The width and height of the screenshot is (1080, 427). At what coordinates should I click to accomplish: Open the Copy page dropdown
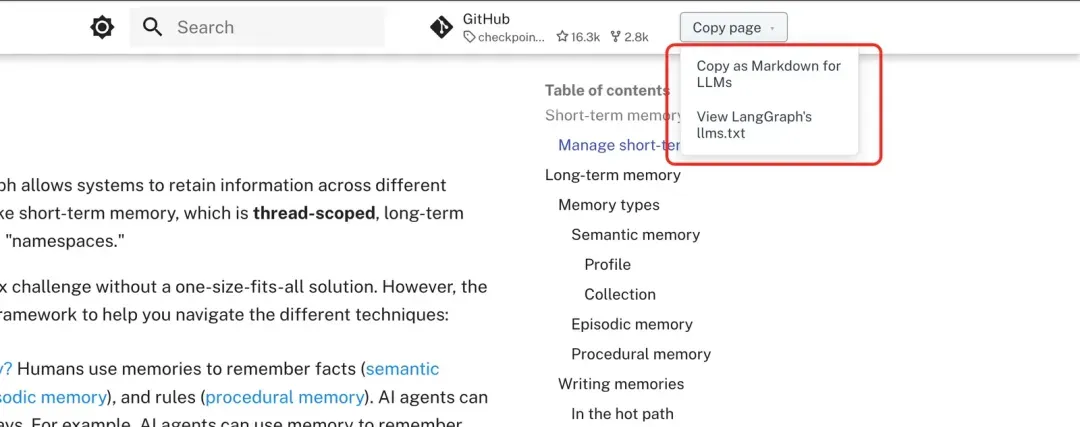point(733,28)
